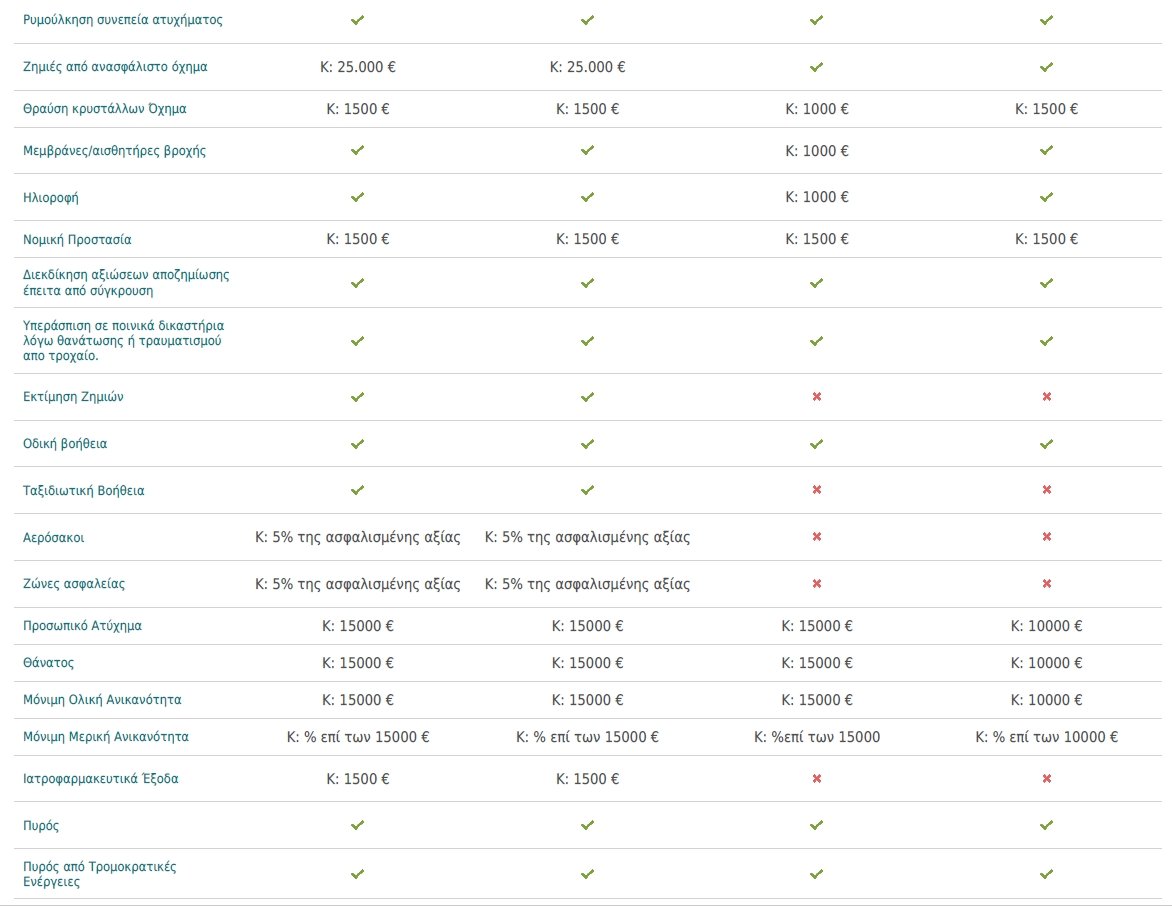The width and height of the screenshot is (1172, 906).
Task: Click the Διεκδίκηση αξιώσεων αποζημίωσης label
Action: pyautogui.click(x=126, y=283)
